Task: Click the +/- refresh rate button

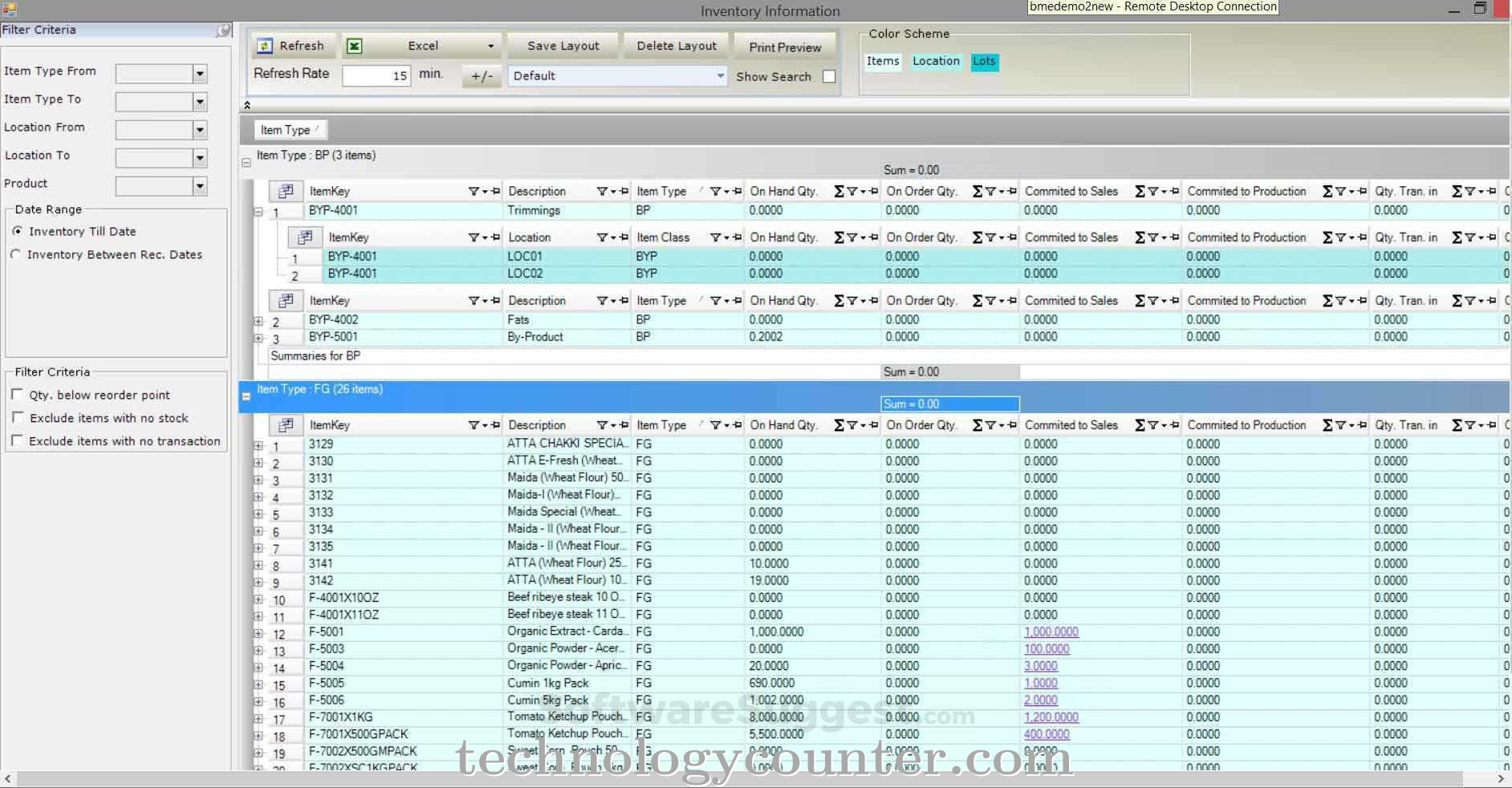Action: coord(482,76)
